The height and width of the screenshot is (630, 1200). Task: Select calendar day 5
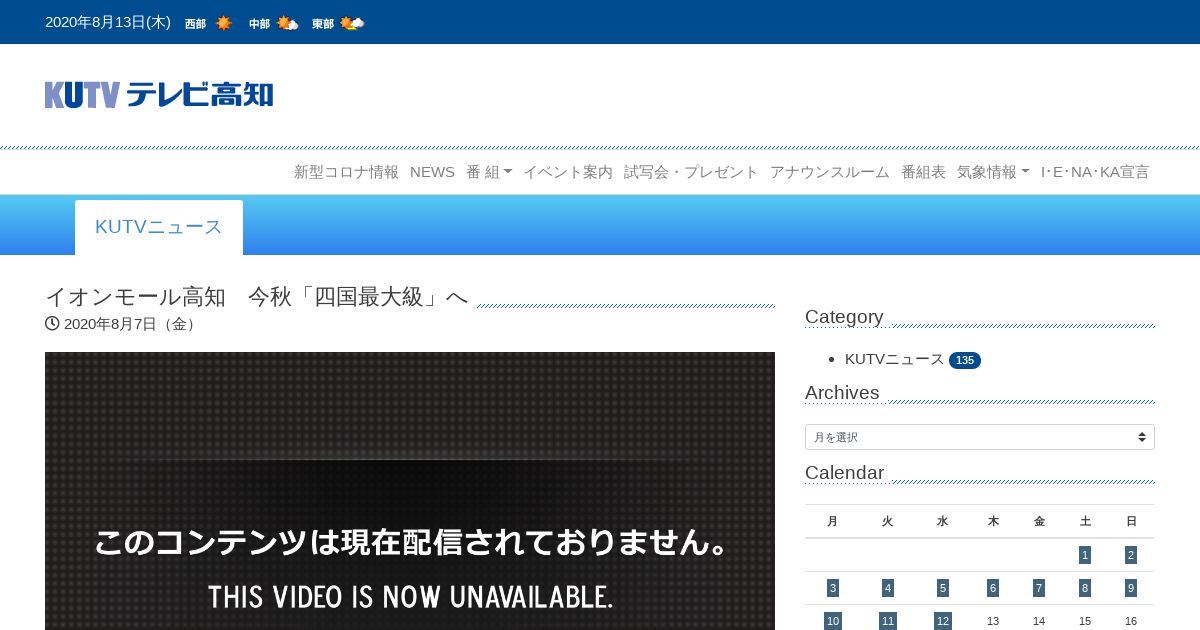[942, 588]
